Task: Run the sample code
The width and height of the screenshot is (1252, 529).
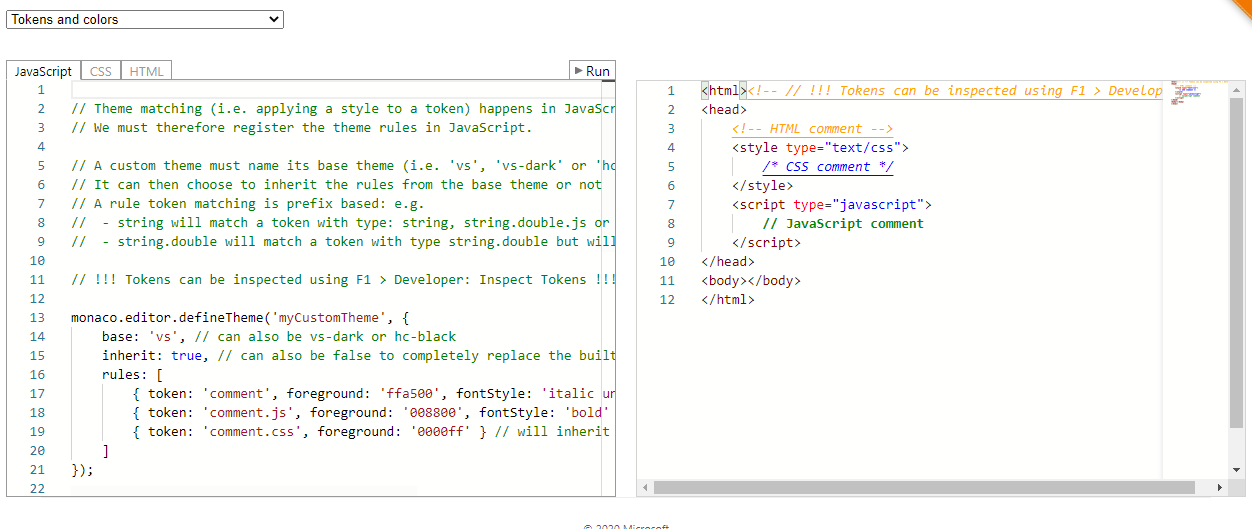Action: (591, 70)
